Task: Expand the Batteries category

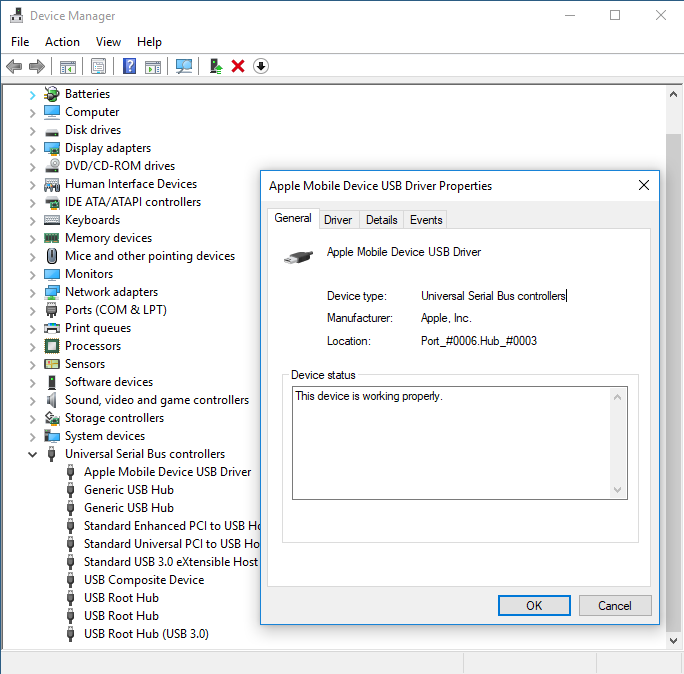Action: pos(32,94)
